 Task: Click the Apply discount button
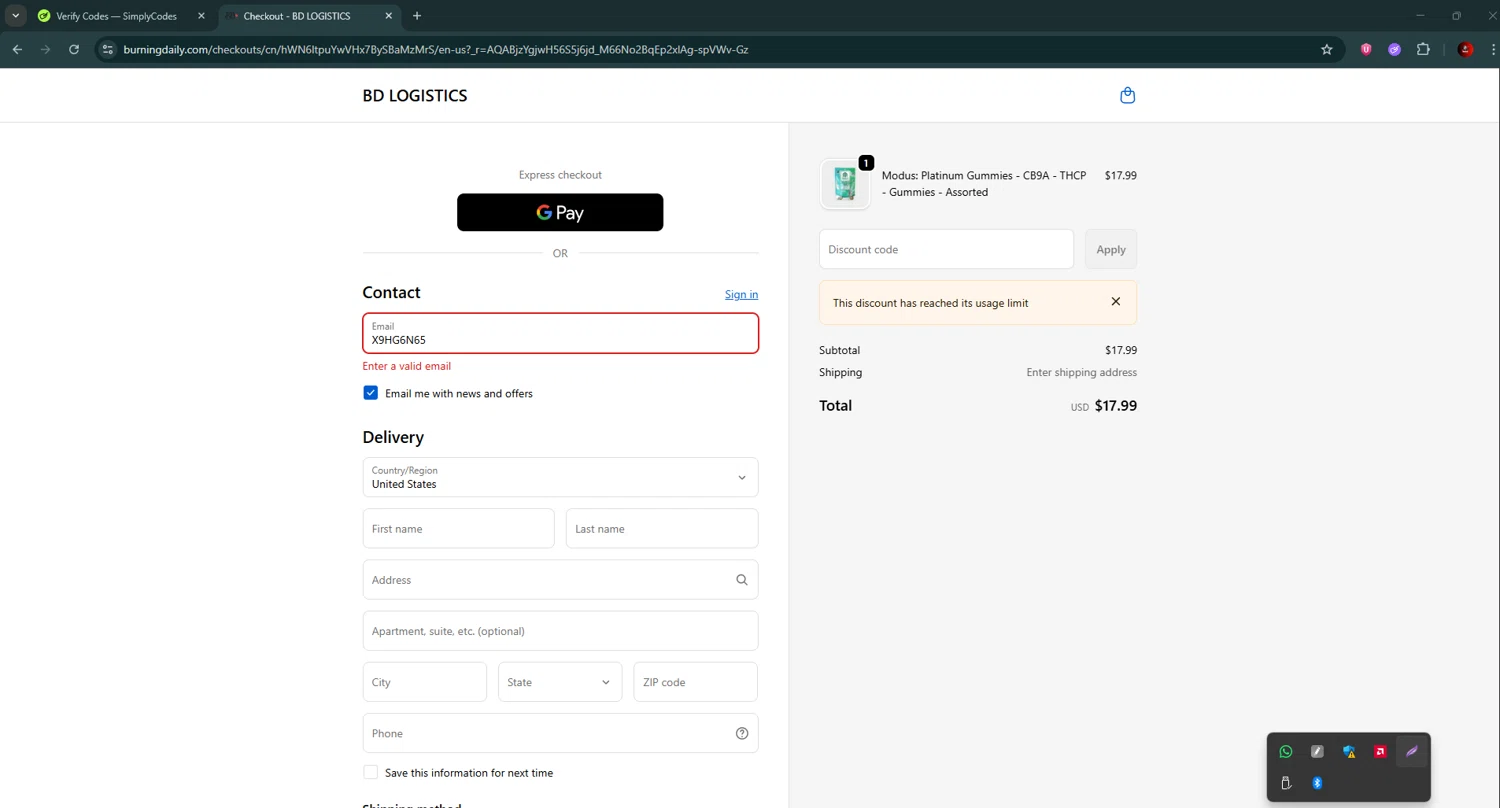tap(1111, 249)
